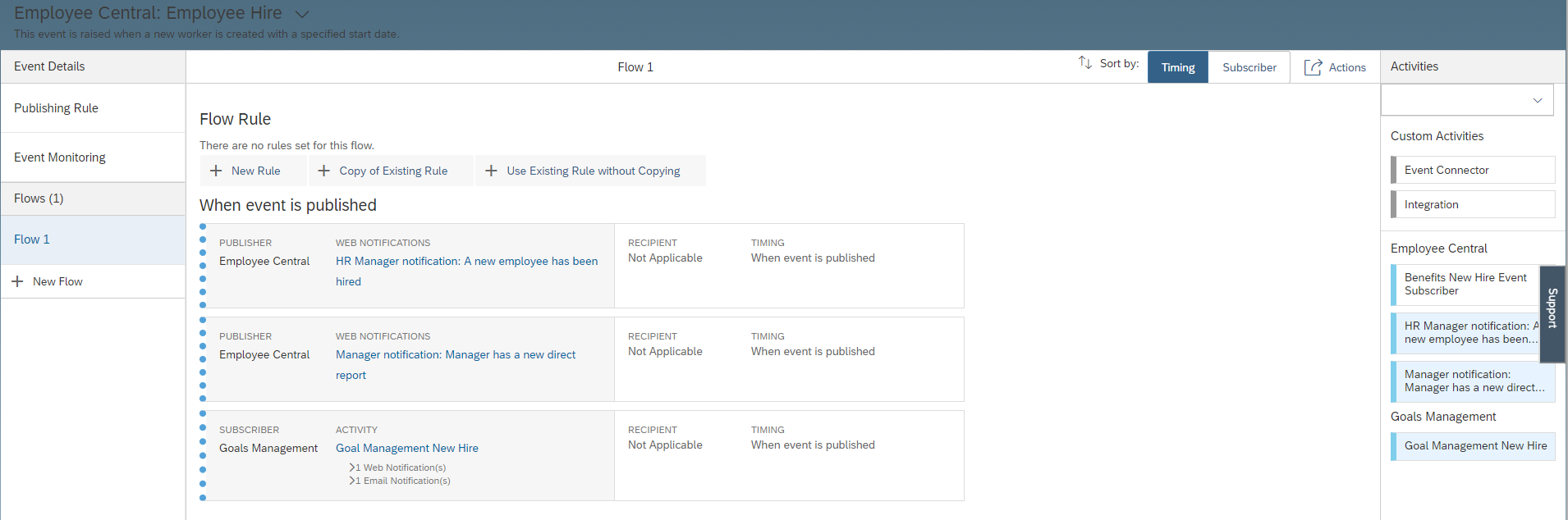1568x520 pixels.
Task: Open Goal Management New Hire activity link
Action: coord(407,448)
